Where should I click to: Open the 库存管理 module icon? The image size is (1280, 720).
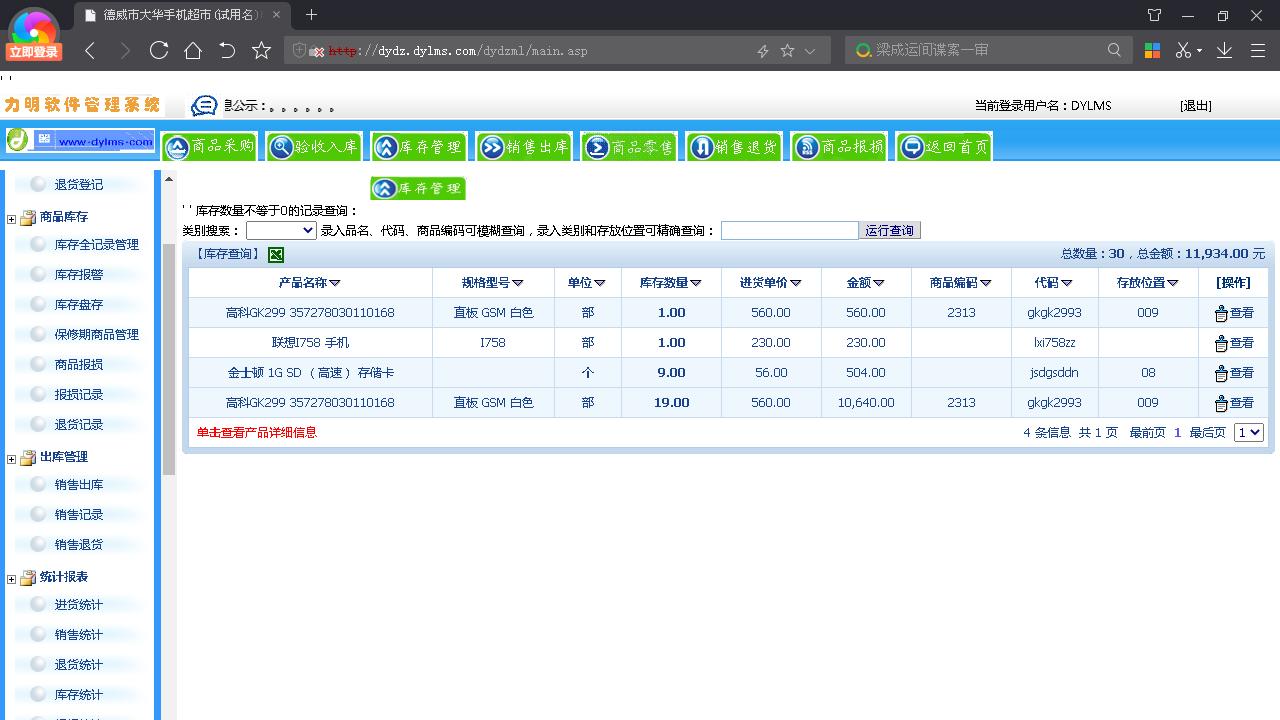click(x=419, y=146)
